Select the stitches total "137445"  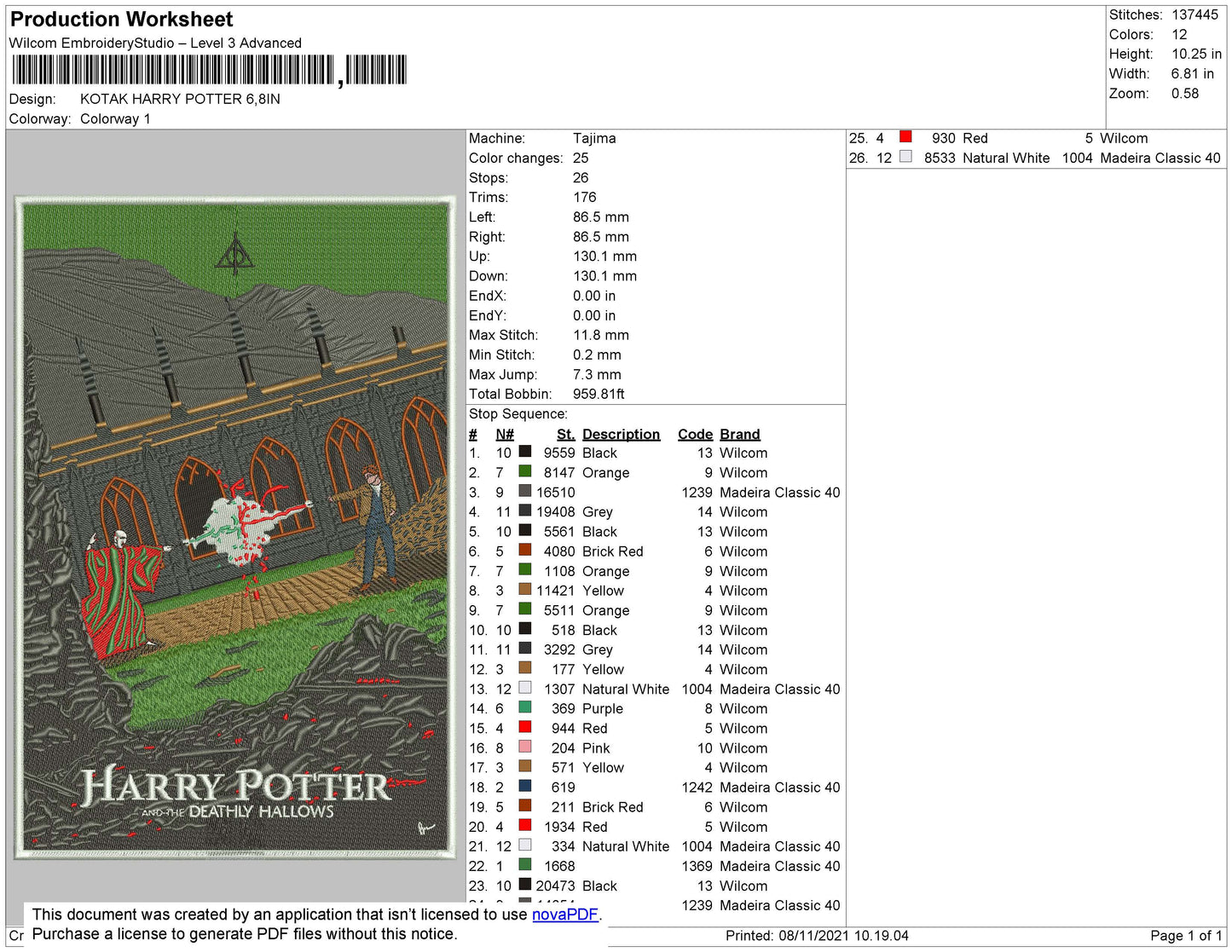click(1195, 14)
